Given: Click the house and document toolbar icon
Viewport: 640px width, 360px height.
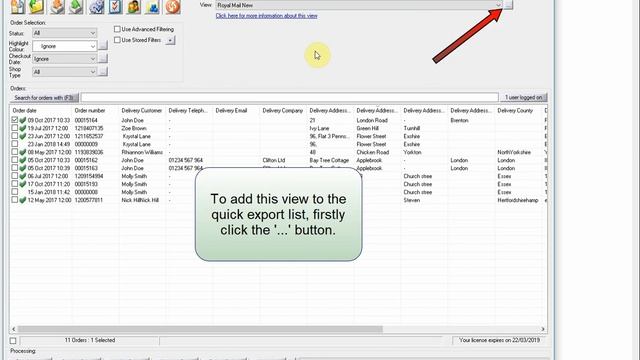Looking at the screenshot, I should point(18,7).
